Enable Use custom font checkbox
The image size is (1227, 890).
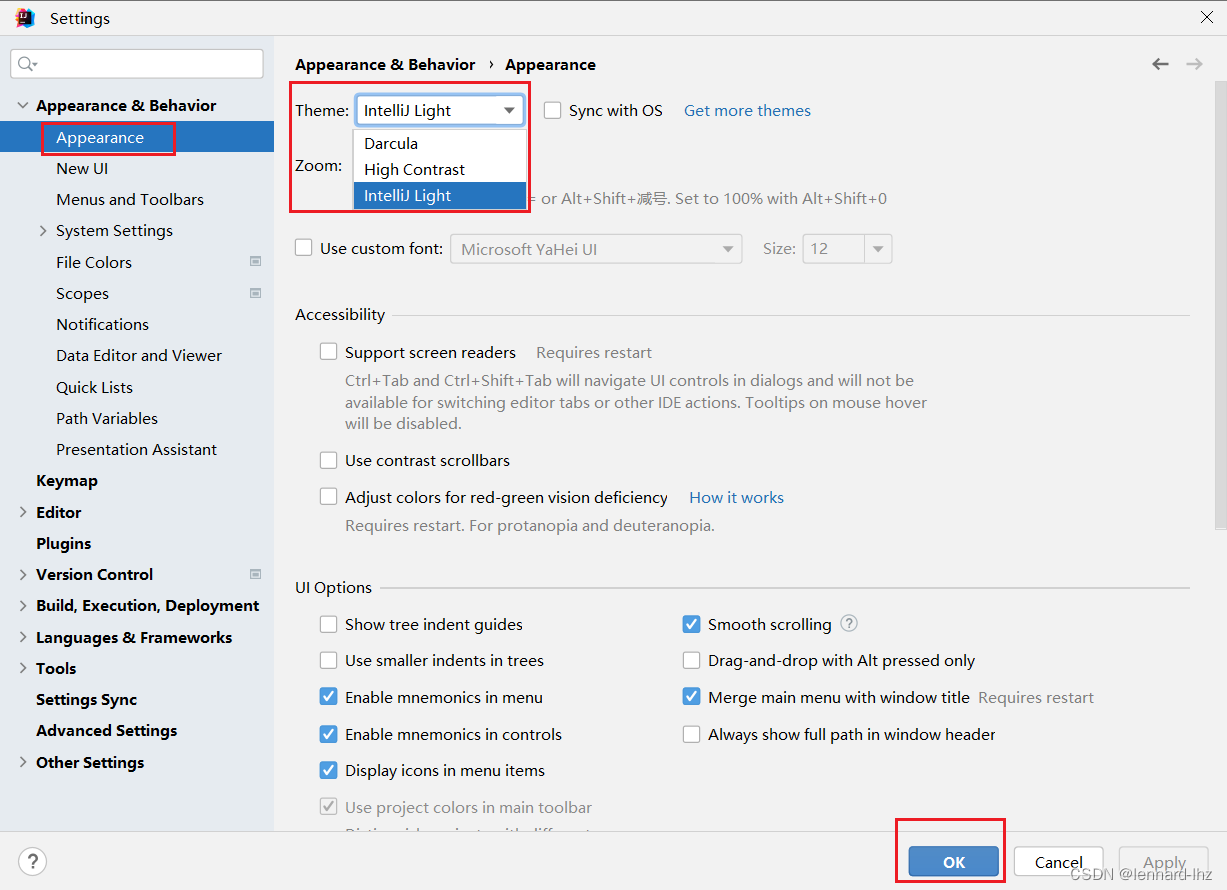coord(304,248)
